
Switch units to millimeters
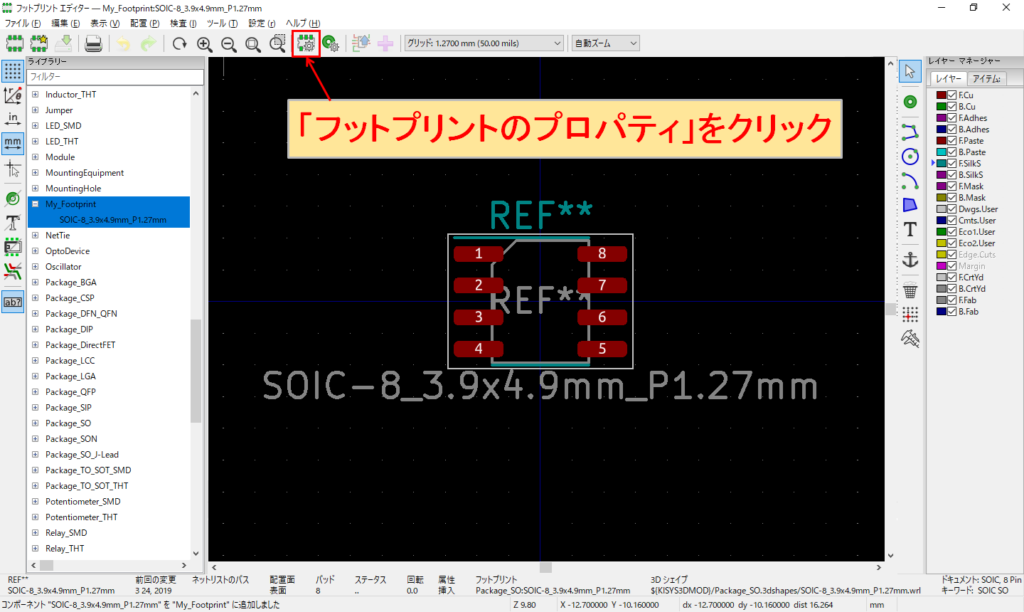(12, 142)
